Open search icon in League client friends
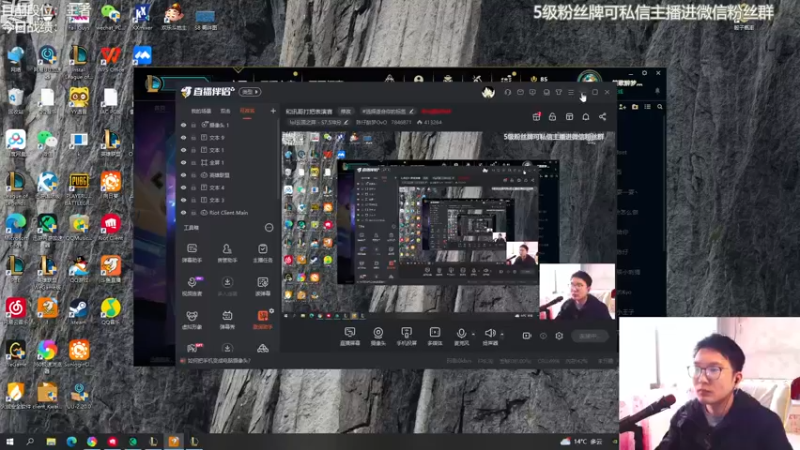 [x=660, y=107]
